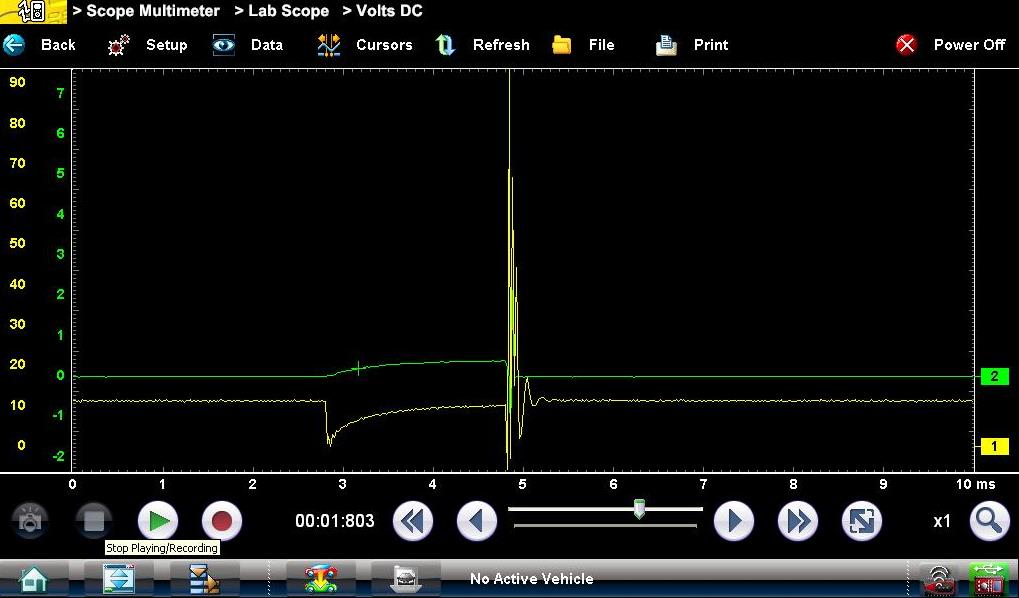Click the red Record button
Viewport: 1019px width, 598px height.
coord(222,521)
